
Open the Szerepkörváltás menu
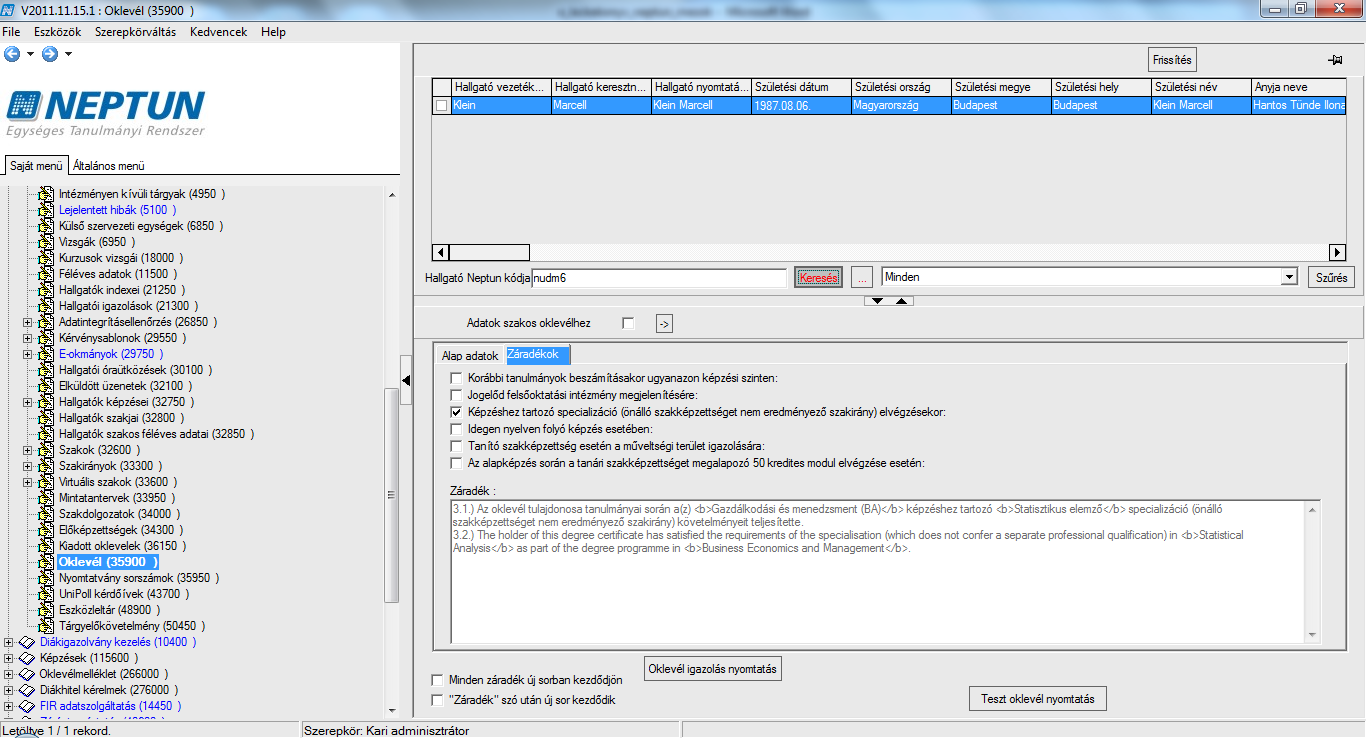(135, 32)
